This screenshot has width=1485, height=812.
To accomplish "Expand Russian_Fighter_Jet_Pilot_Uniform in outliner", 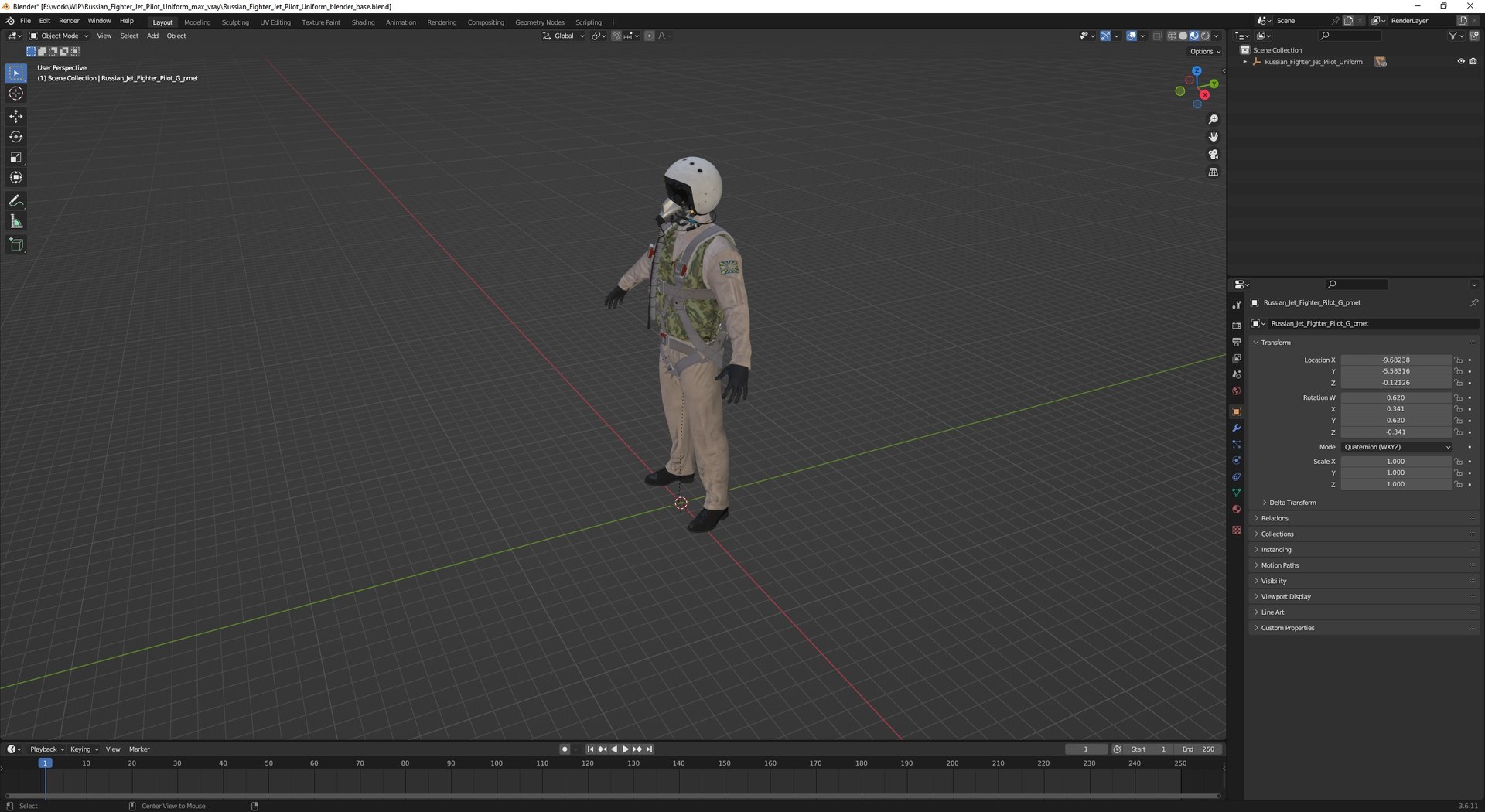I will click(x=1244, y=62).
